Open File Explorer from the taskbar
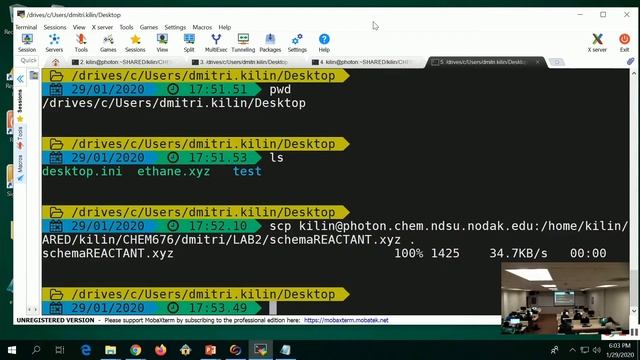The width and height of the screenshot is (640, 360). pyautogui.click(x=111, y=350)
